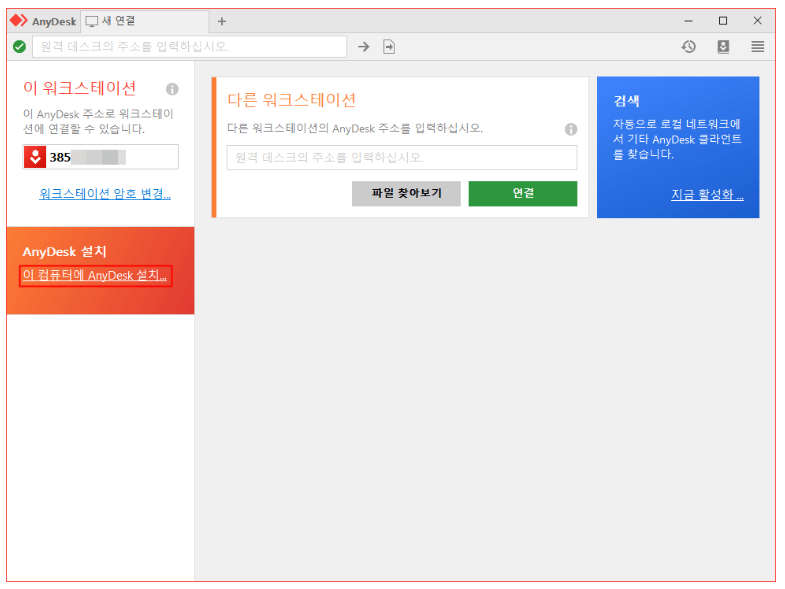Screen dimensions: 785x589
Task: Click the 파일 찾아보기 button
Action: [x=406, y=193]
